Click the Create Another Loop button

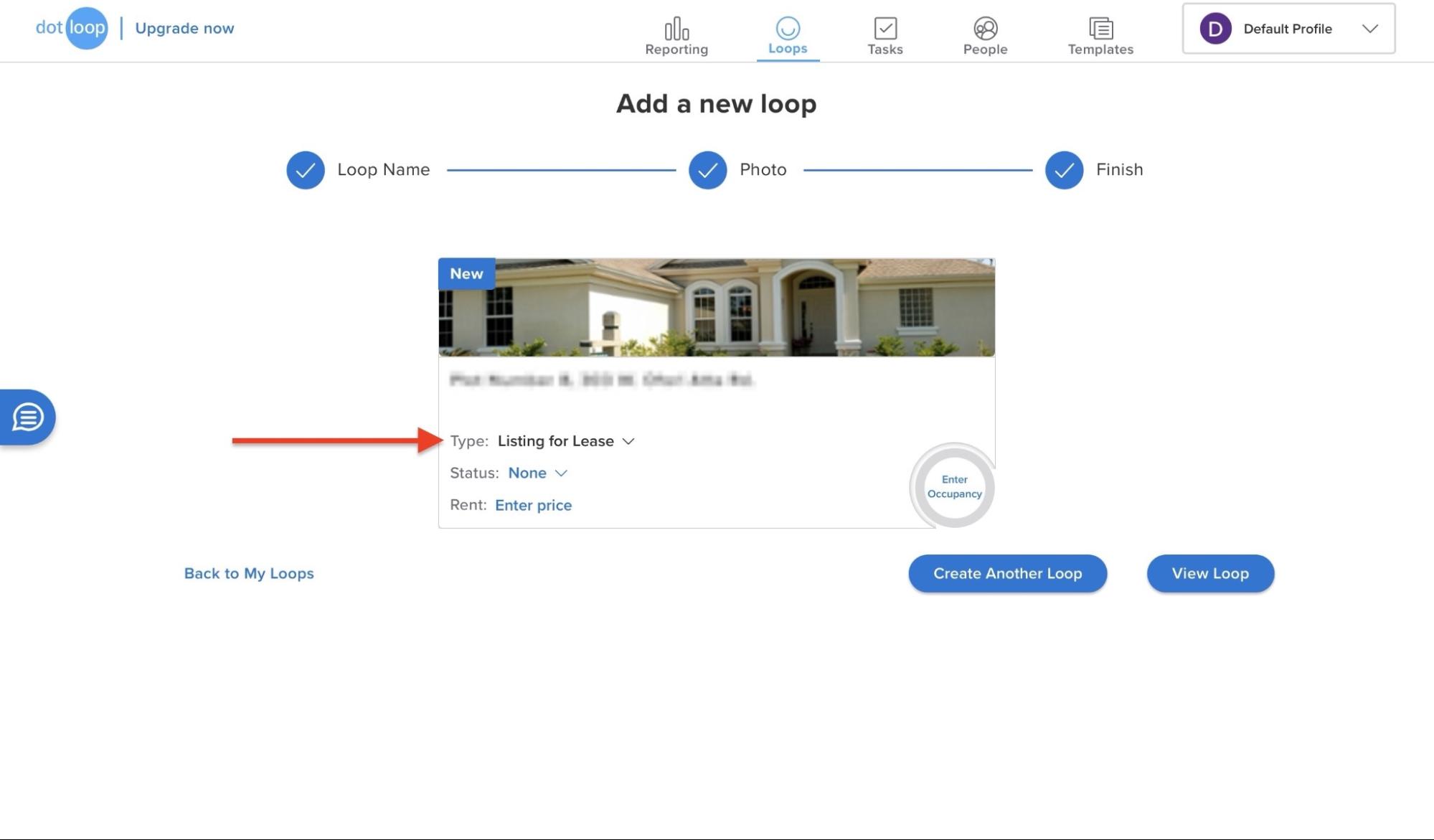pyautogui.click(x=1007, y=573)
